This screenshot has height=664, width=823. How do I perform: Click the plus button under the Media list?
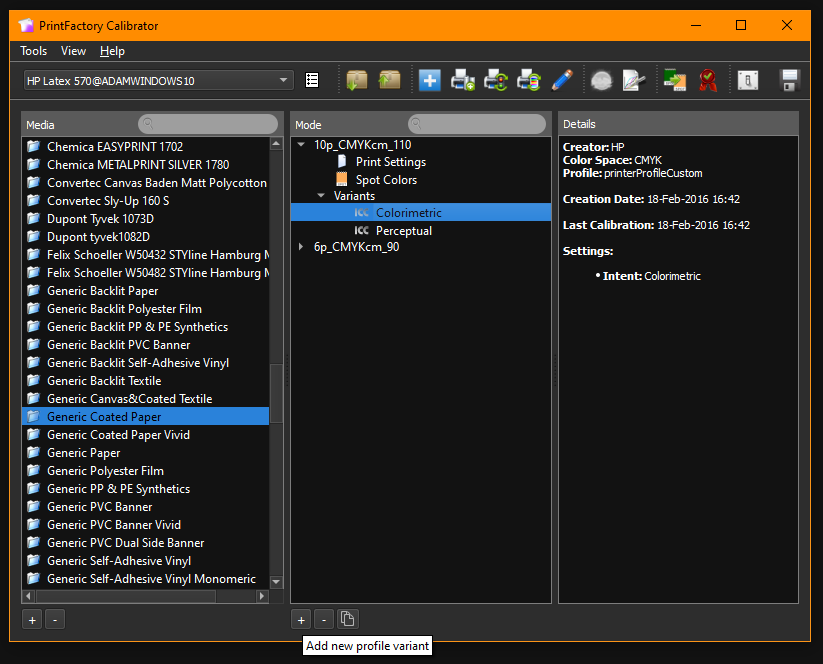pos(32,620)
